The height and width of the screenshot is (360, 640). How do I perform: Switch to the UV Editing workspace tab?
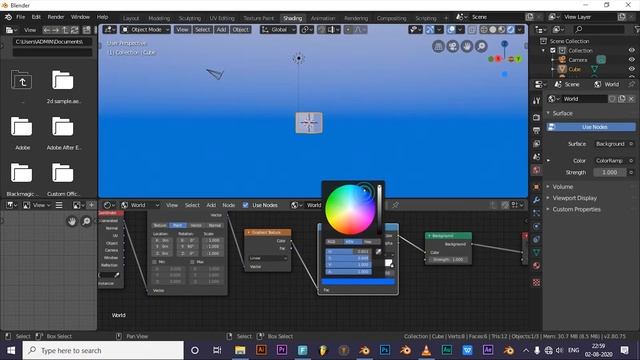222,18
